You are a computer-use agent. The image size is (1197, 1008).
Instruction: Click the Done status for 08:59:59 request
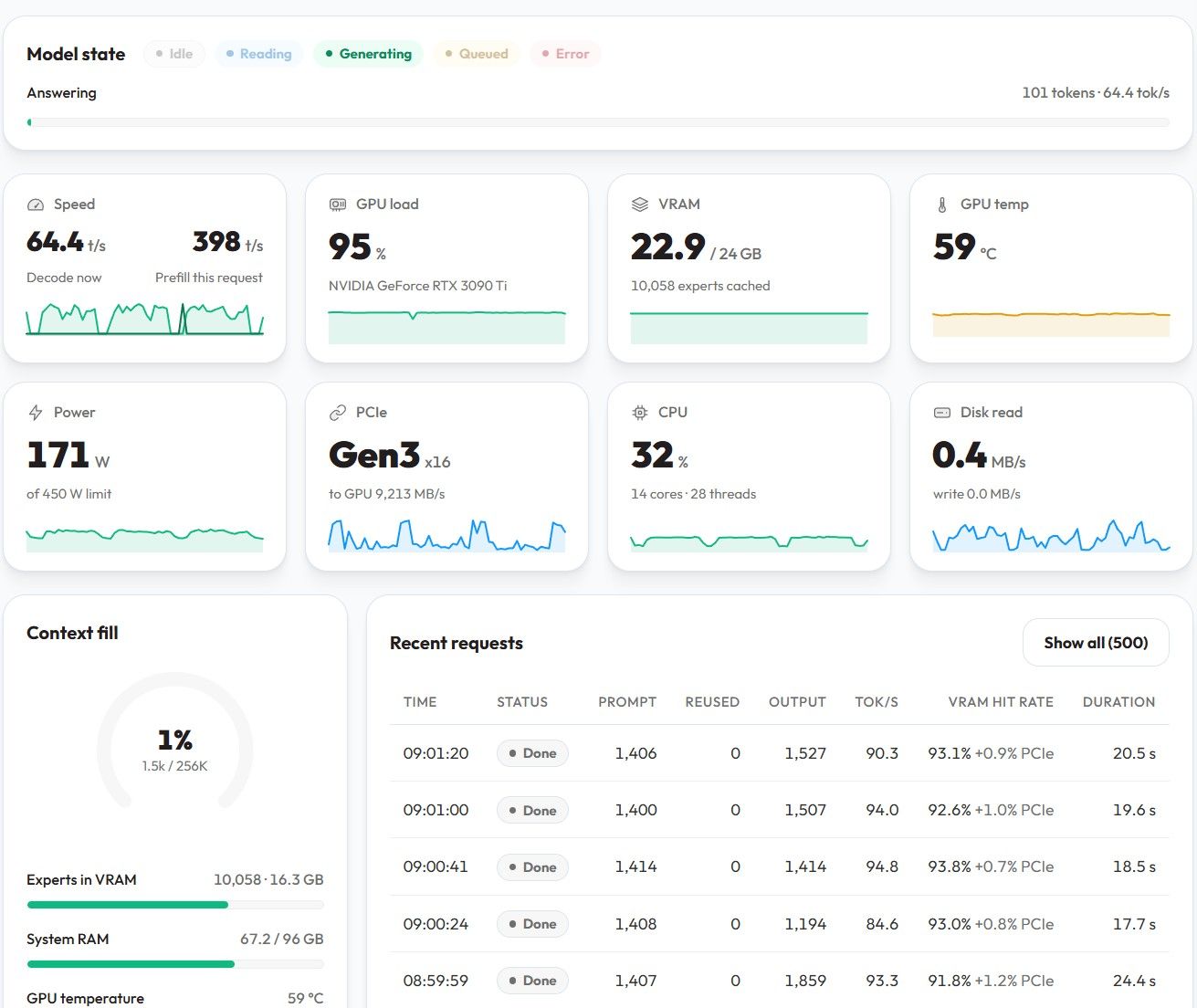532,981
